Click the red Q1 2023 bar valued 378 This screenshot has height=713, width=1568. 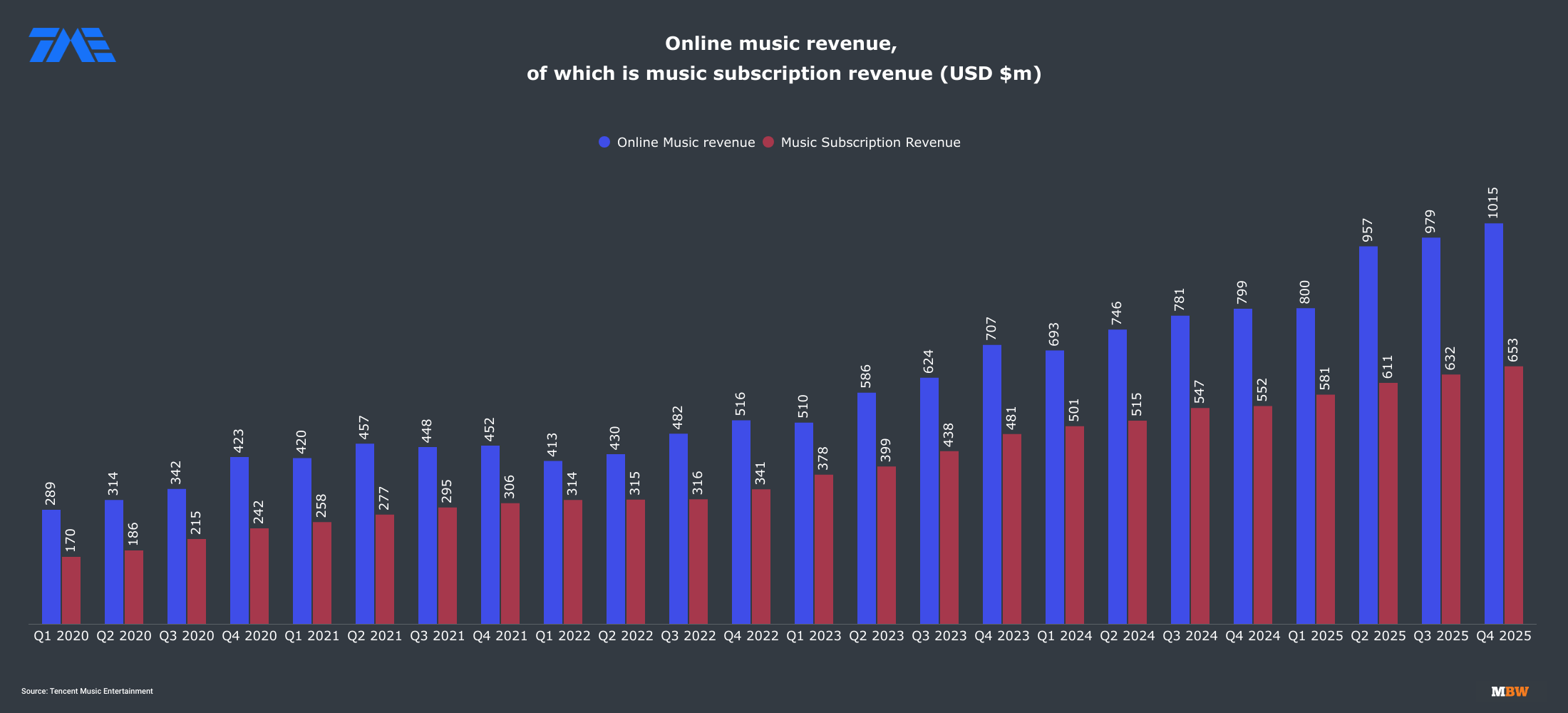pos(823,549)
